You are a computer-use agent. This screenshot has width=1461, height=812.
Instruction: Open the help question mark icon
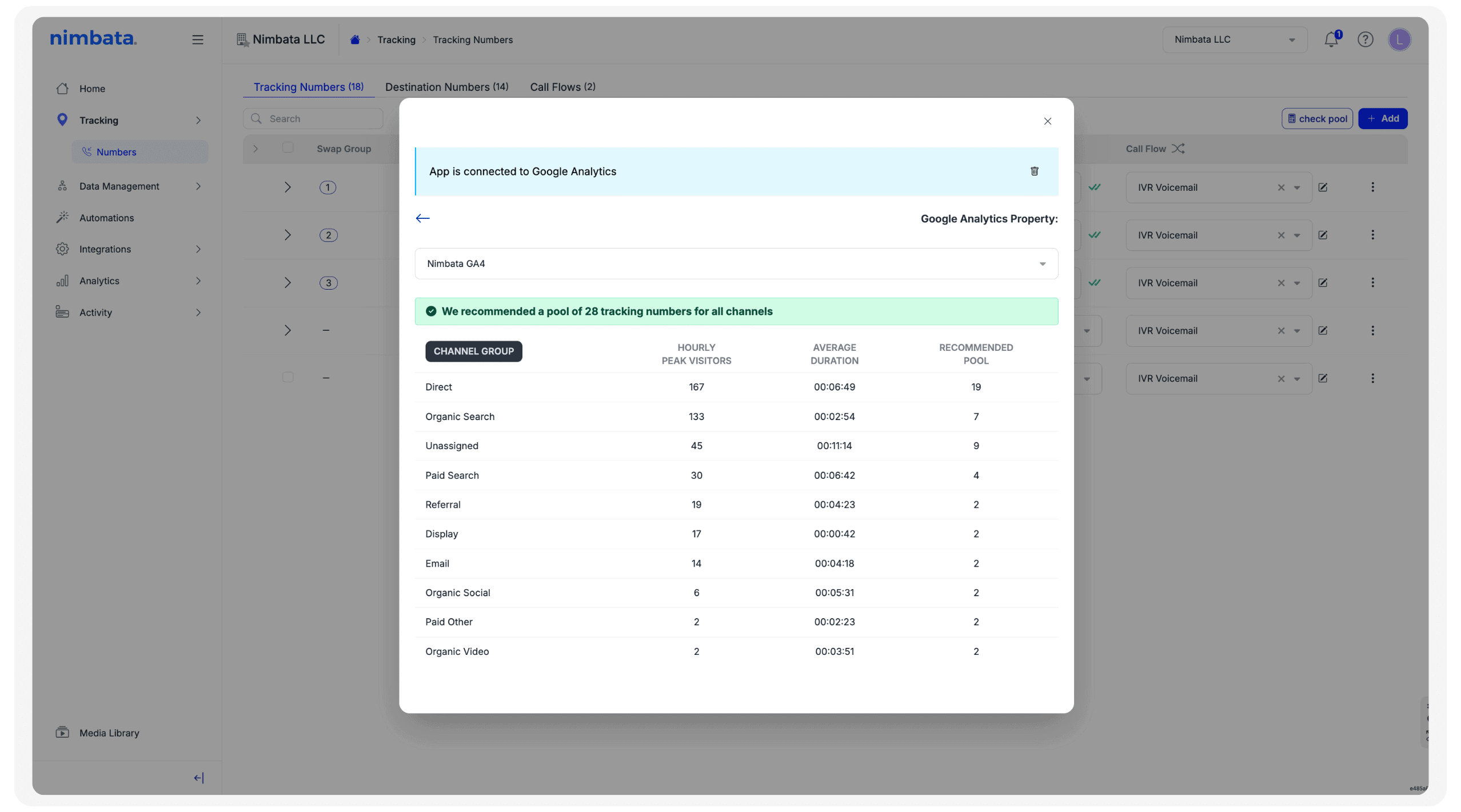pos(1365,39)
